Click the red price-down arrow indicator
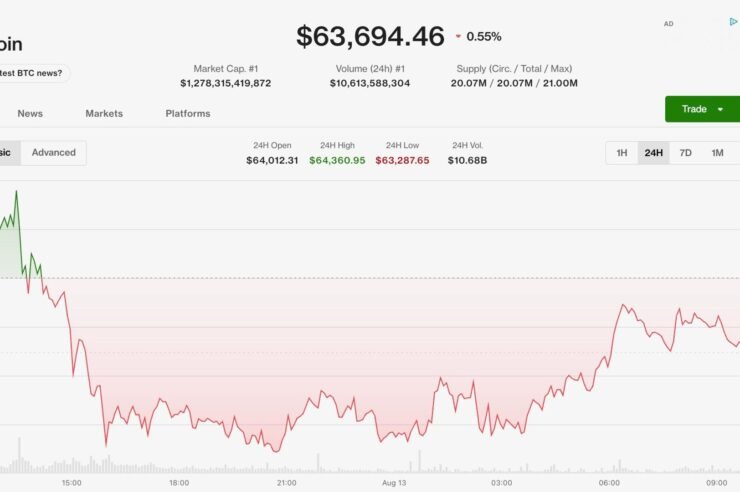Viewport: 740px width, 492px height. click(458, 36)
